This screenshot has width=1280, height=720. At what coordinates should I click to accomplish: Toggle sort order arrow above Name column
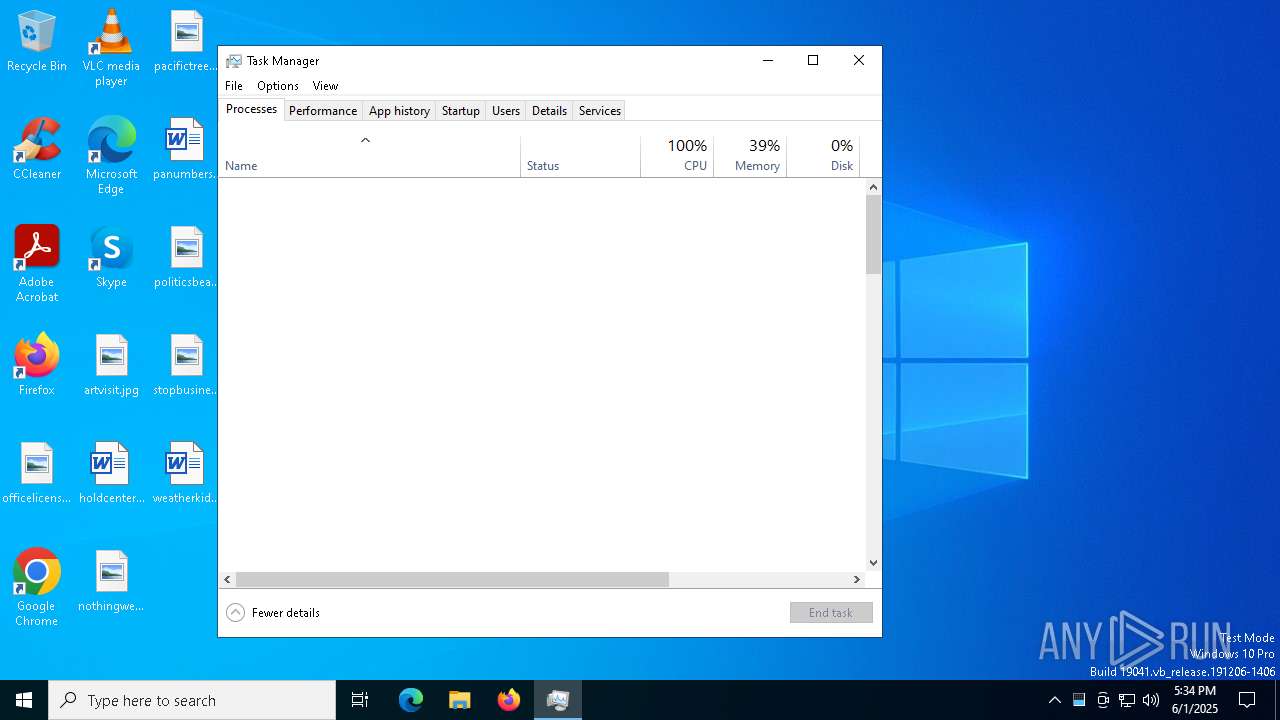(x=365, y=140)
